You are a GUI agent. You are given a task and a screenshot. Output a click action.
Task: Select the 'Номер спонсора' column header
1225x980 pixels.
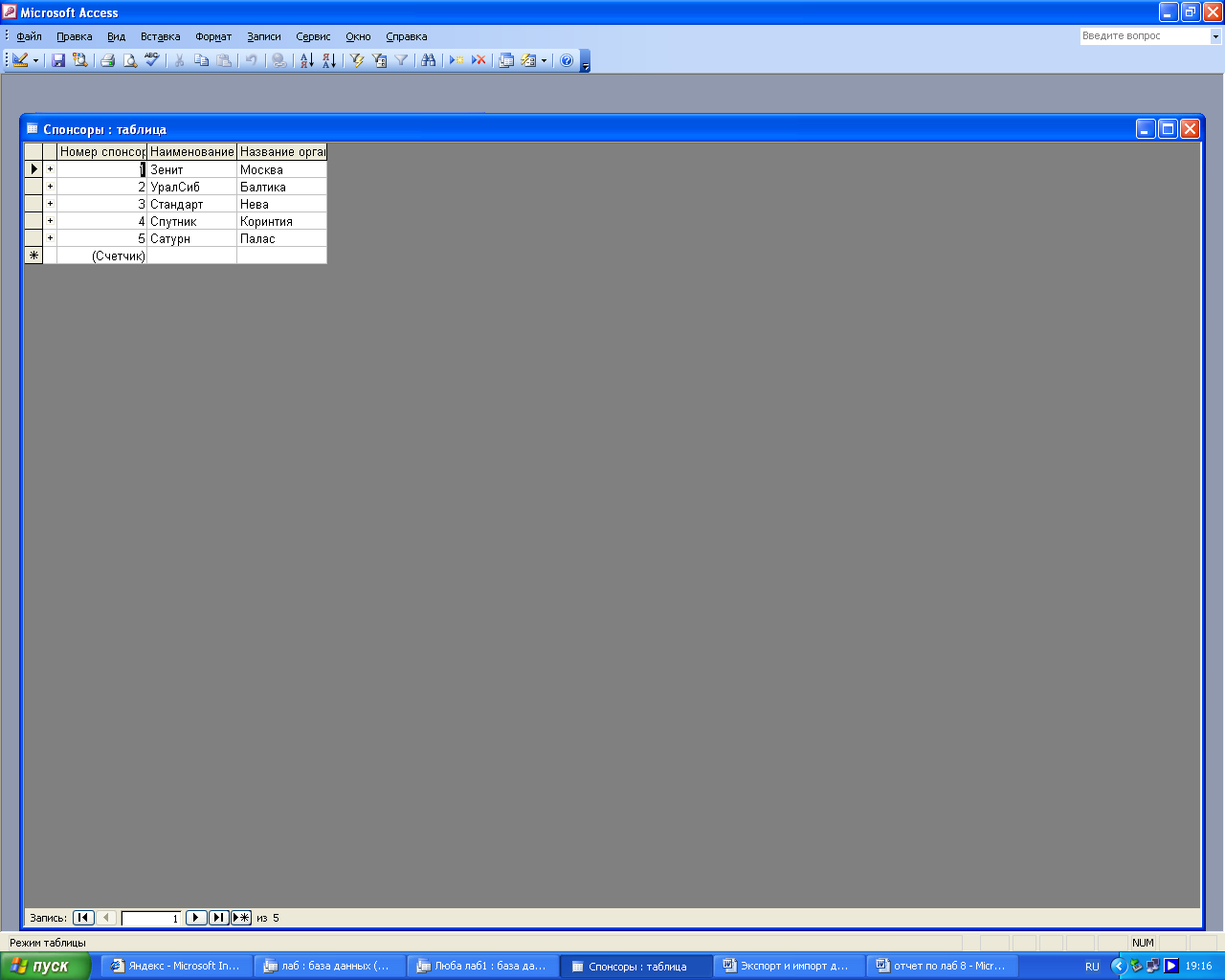(x=101, y=151)
